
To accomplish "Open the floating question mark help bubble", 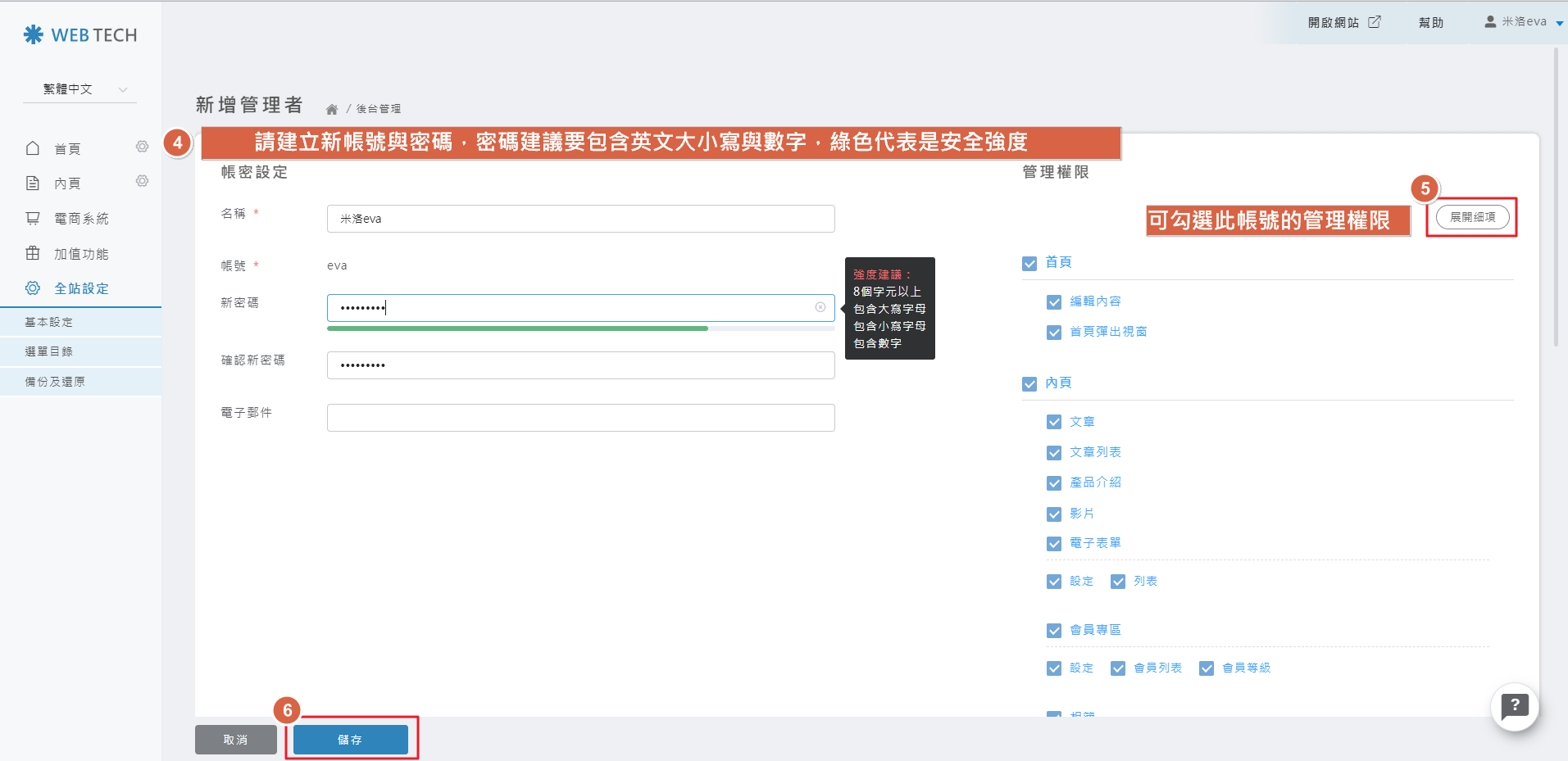I will click(1514, 706).
